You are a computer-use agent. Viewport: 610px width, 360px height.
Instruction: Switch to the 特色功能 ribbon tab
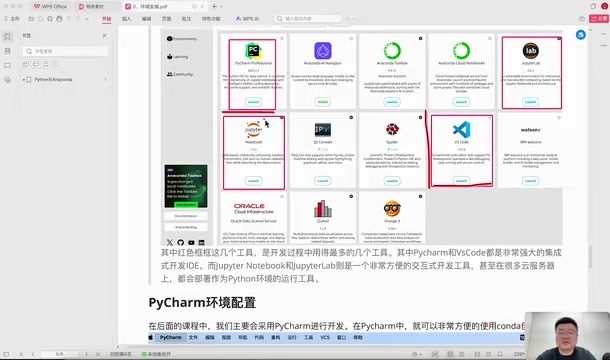(x=211, y=19)
